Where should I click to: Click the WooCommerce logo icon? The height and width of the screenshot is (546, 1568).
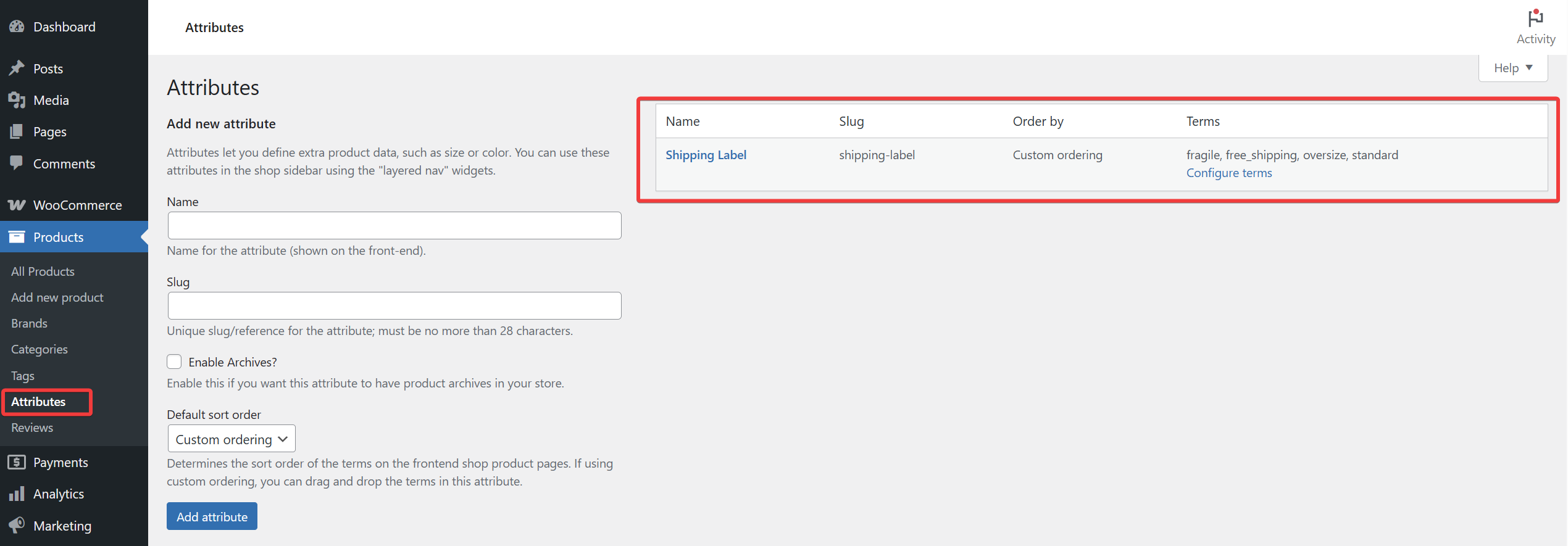pyautogui.click(x=17, y=205)
